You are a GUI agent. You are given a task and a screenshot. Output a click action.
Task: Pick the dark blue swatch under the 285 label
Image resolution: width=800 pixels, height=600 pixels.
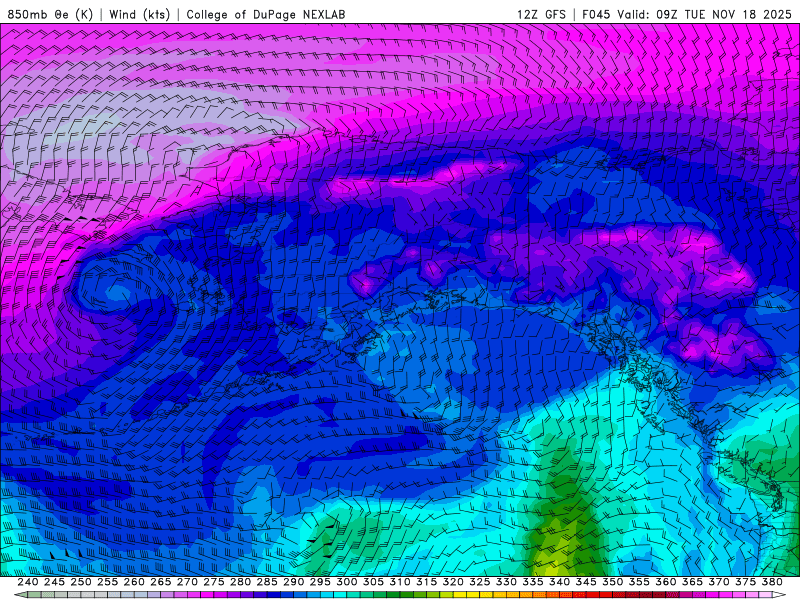click(273, 595)
